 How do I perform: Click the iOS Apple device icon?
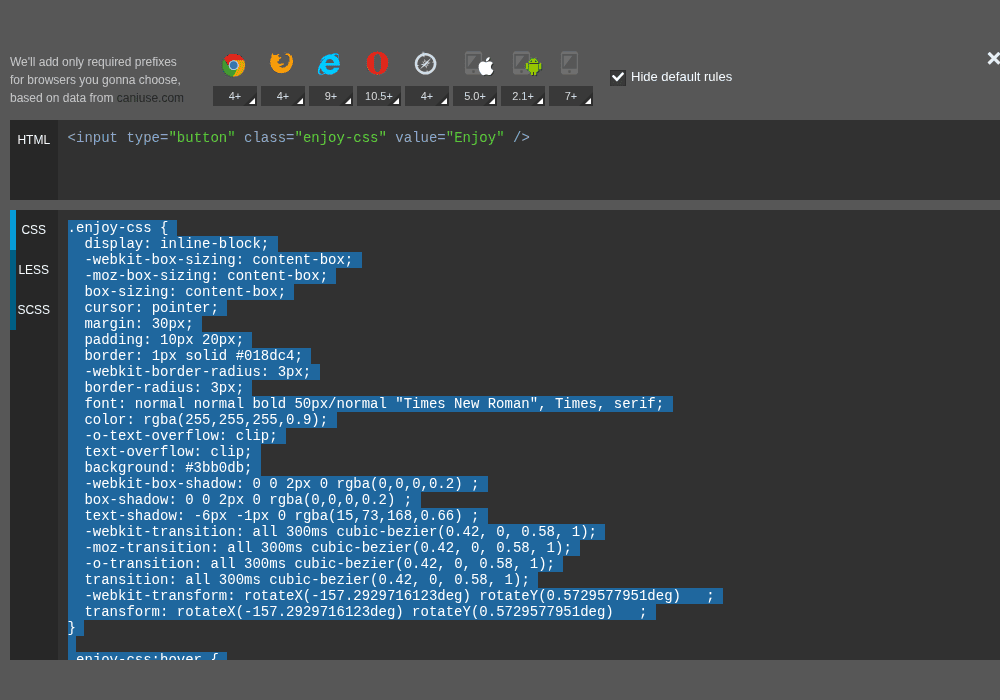pos(480,64)
